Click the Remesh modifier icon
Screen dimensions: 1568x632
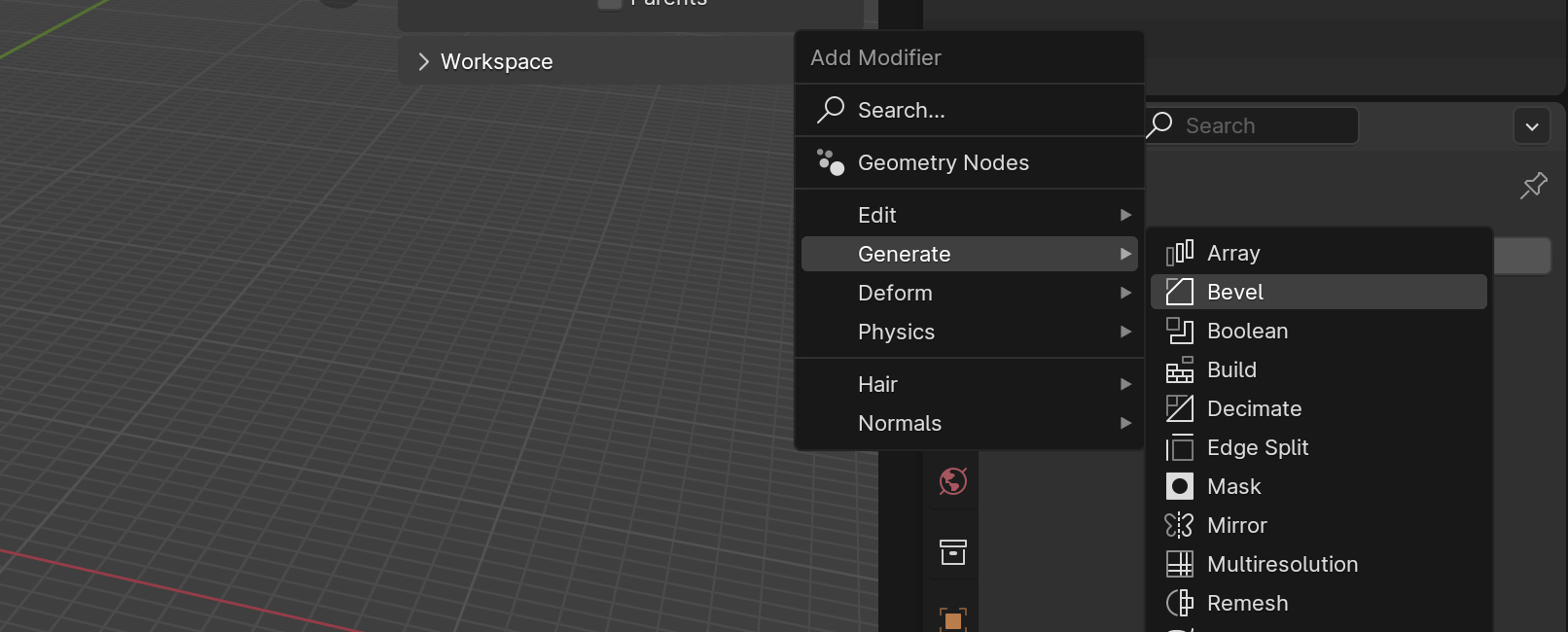[1179, 603]
